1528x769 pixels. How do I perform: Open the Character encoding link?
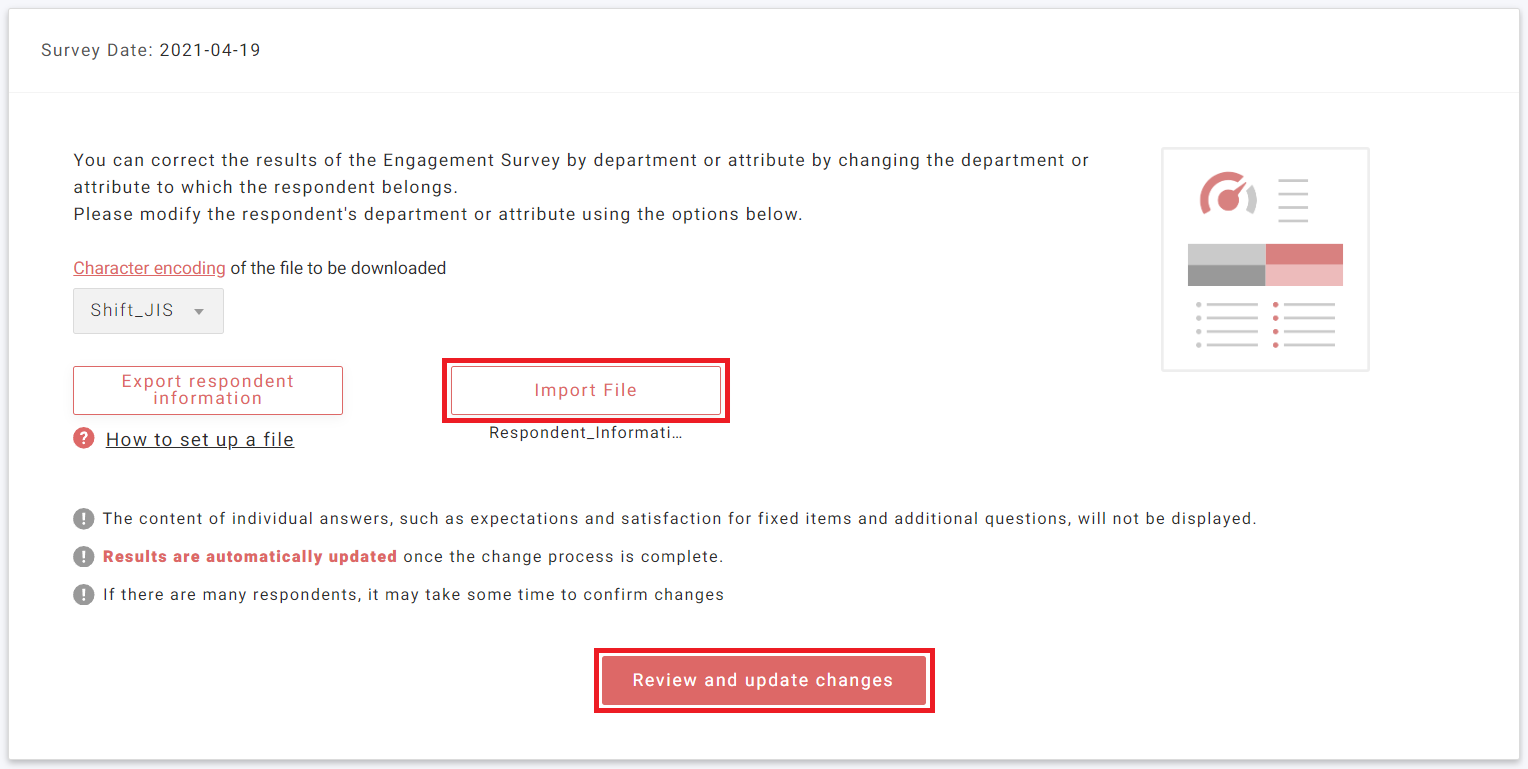tap(149, 268)
